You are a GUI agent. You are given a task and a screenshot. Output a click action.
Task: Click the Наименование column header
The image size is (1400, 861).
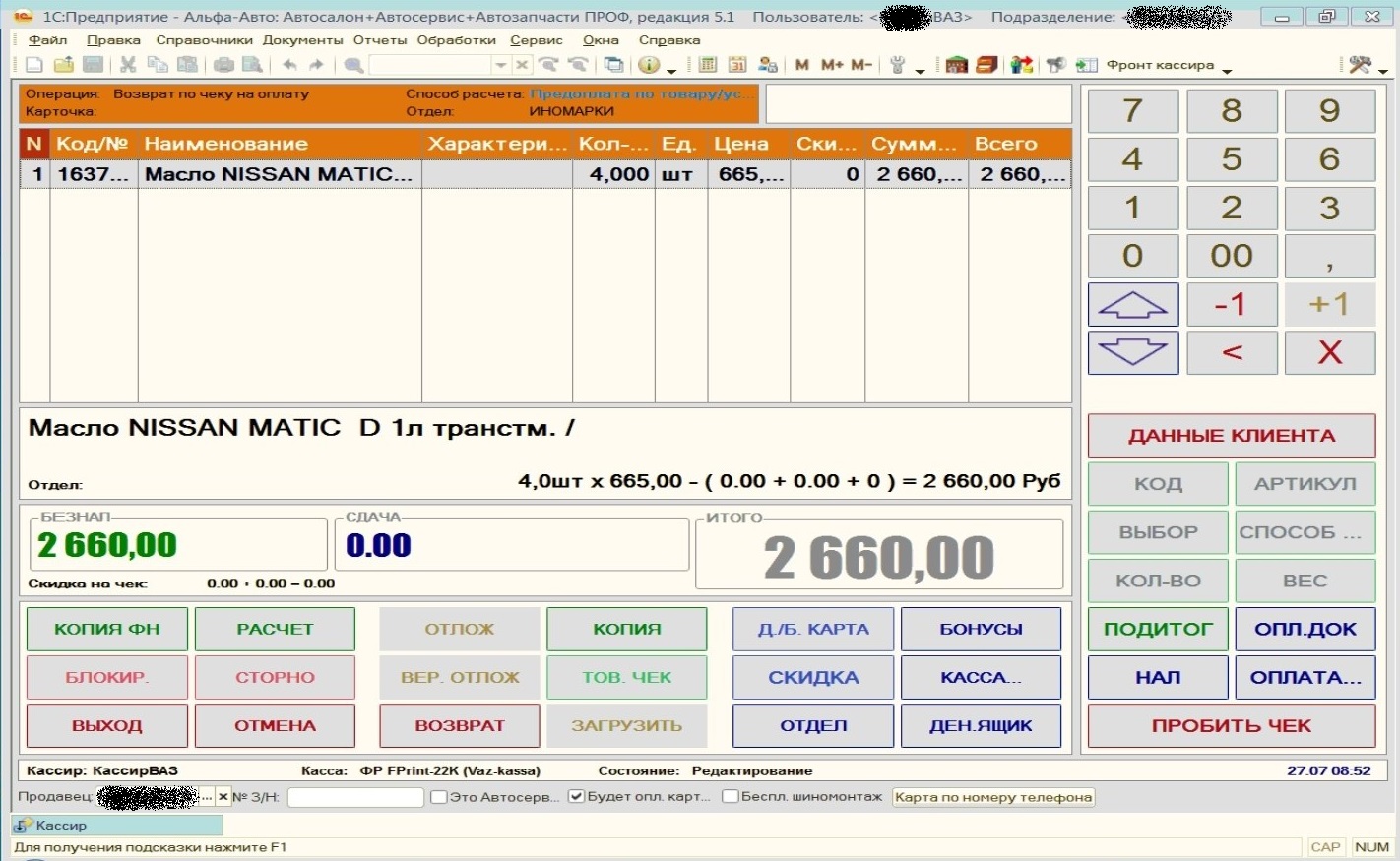[280, 144]
